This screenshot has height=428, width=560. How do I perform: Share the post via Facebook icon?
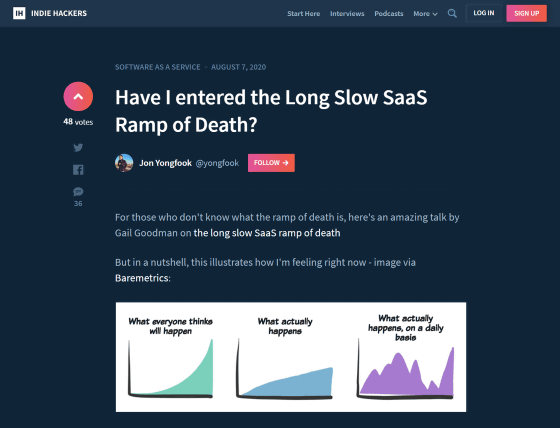click(78, 170)
